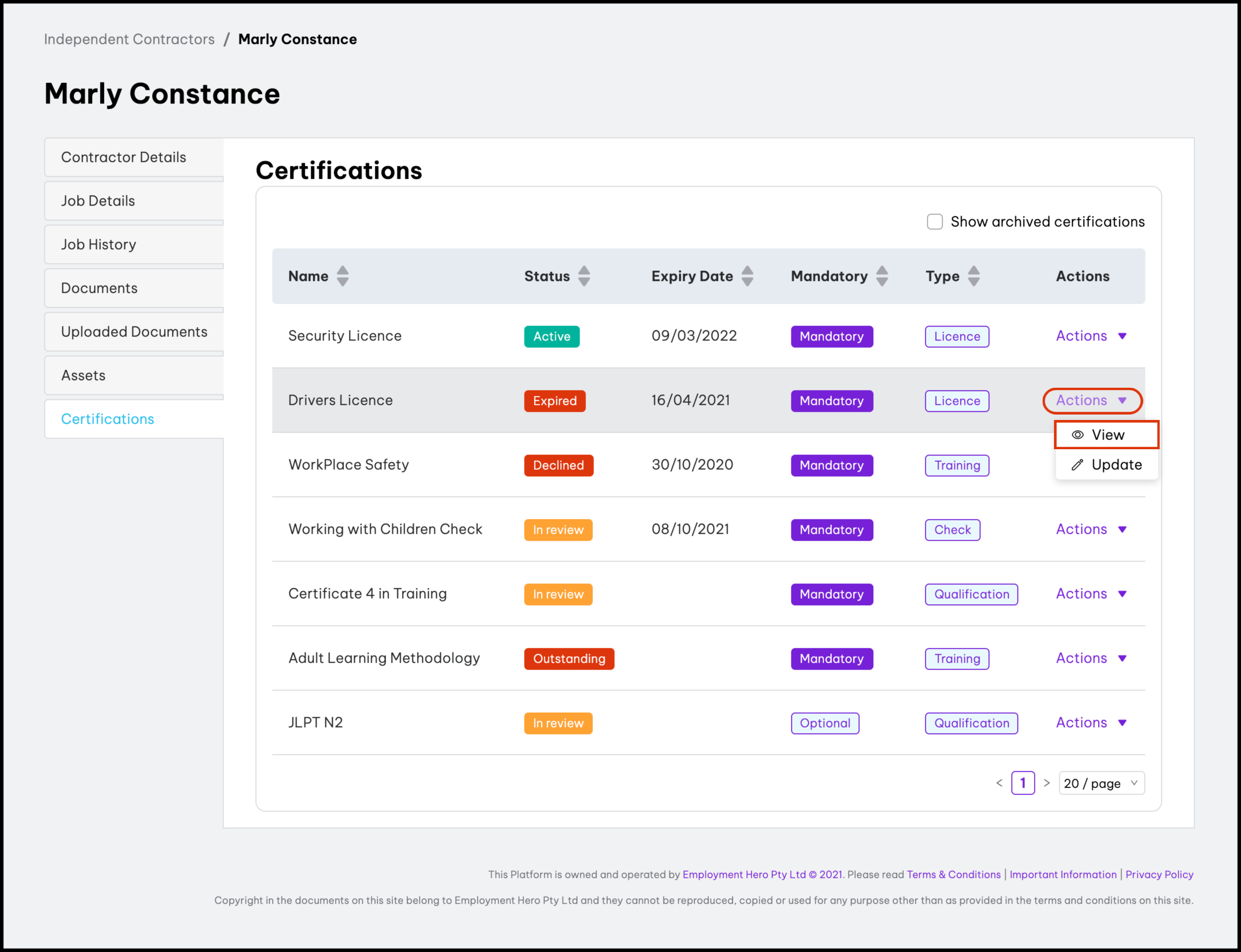
Task: Open Actions dropdown for Security Licence
Action: [1091, 336]
